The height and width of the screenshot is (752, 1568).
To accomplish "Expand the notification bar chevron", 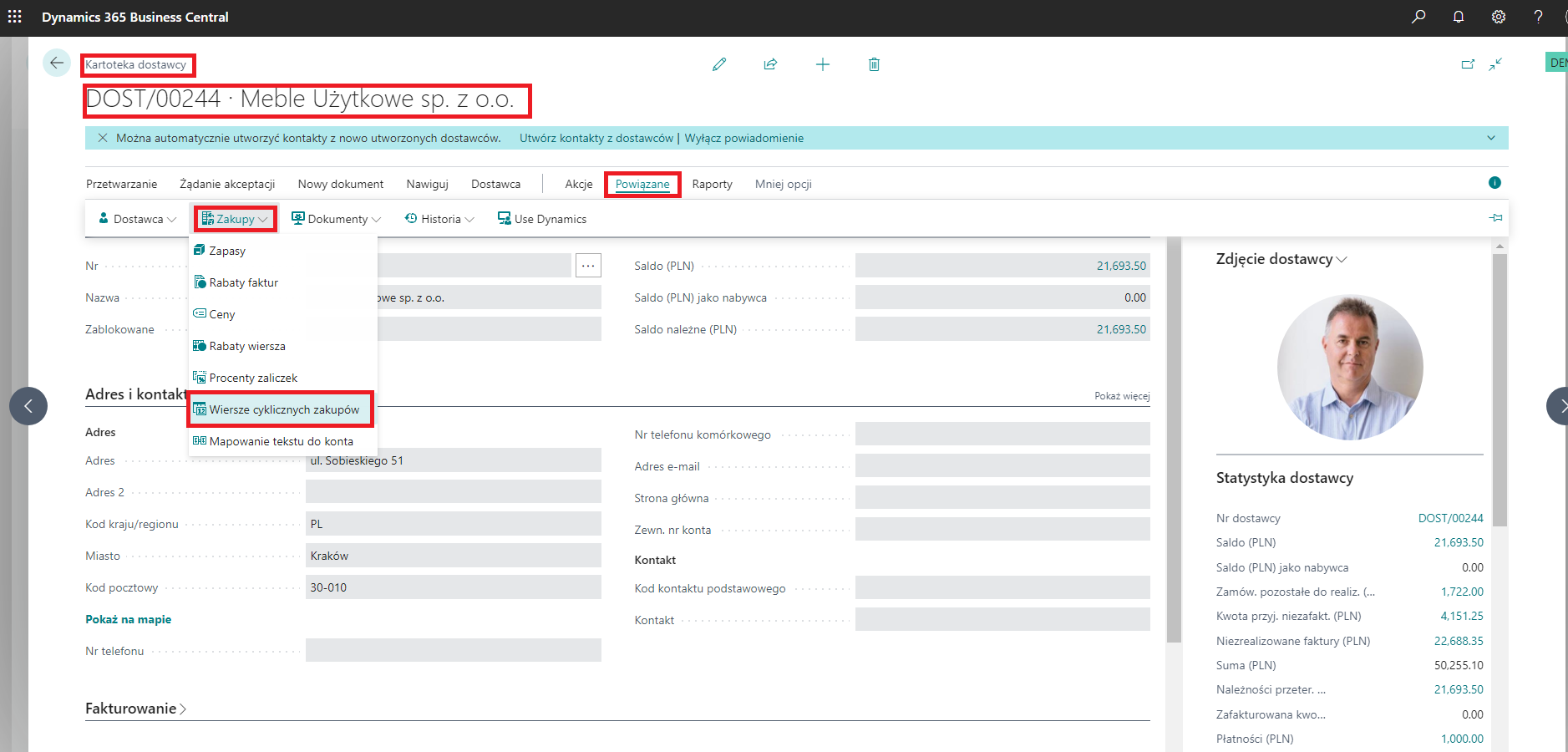I will tap(1491, 138).
